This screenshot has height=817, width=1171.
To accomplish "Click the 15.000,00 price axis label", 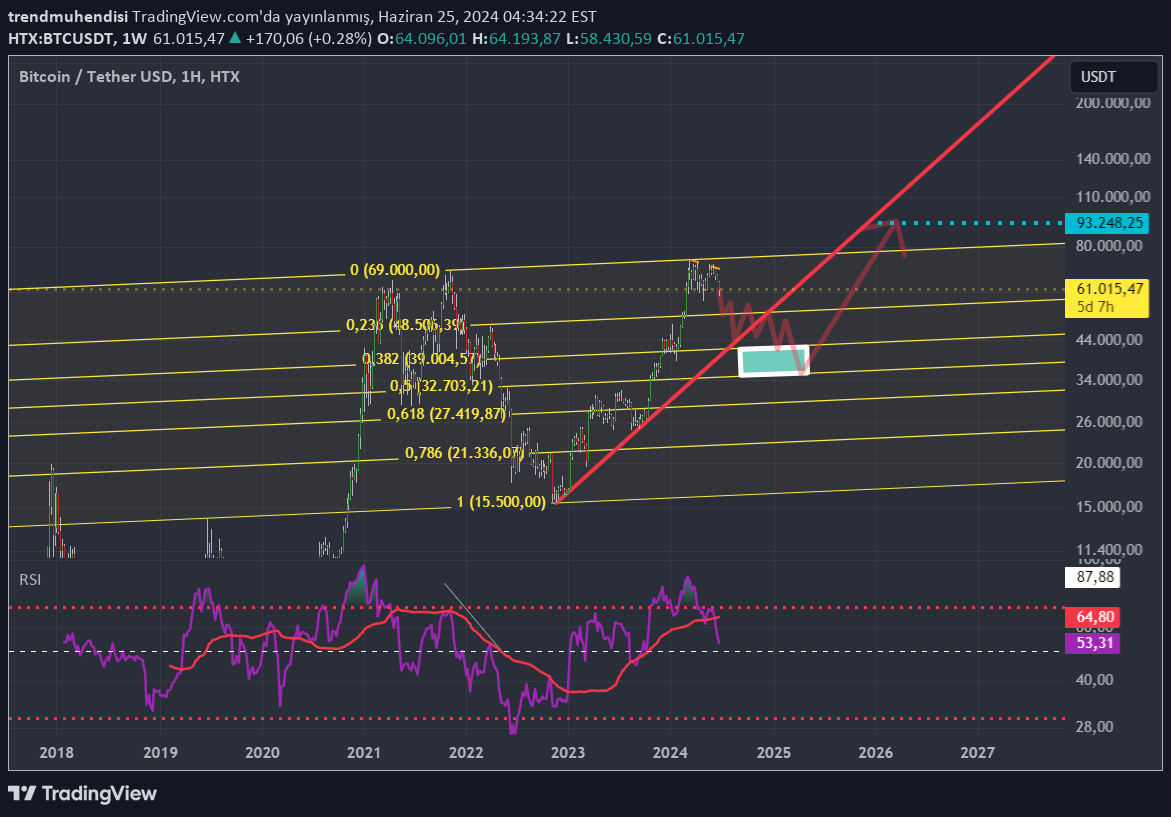I will [x=1109, y=506].
